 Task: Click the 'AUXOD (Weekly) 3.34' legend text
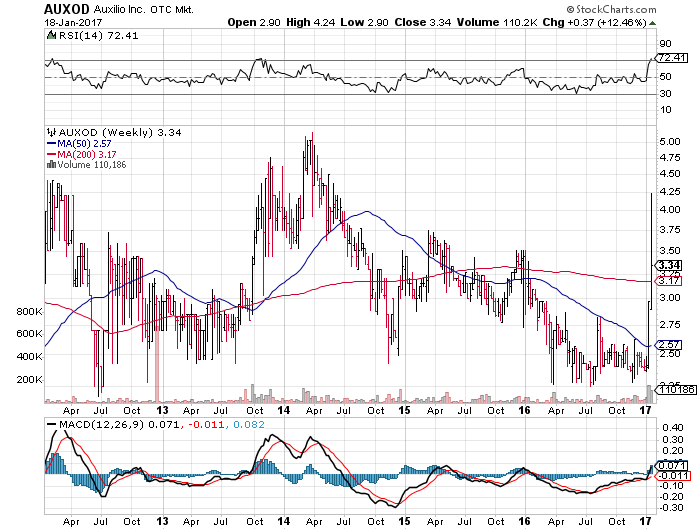(x=120, y=132)
